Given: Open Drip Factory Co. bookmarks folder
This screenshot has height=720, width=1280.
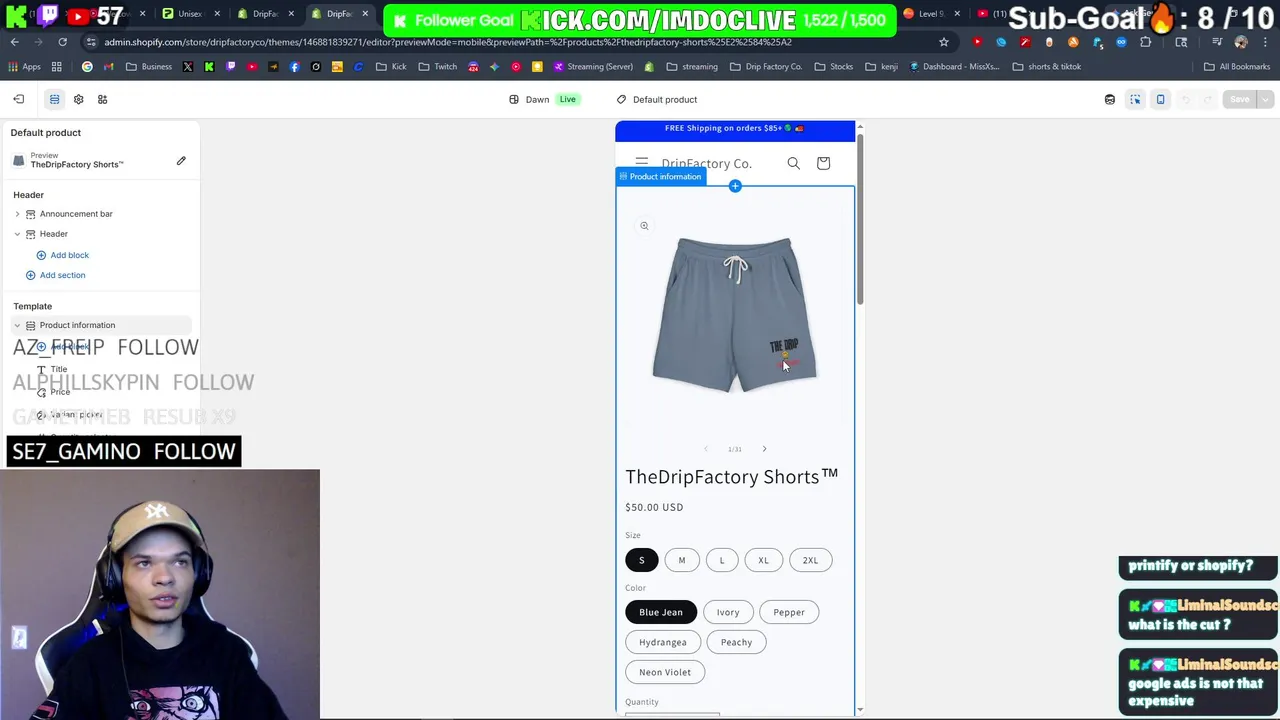Looking at the screenshot, I should [765, 67].
